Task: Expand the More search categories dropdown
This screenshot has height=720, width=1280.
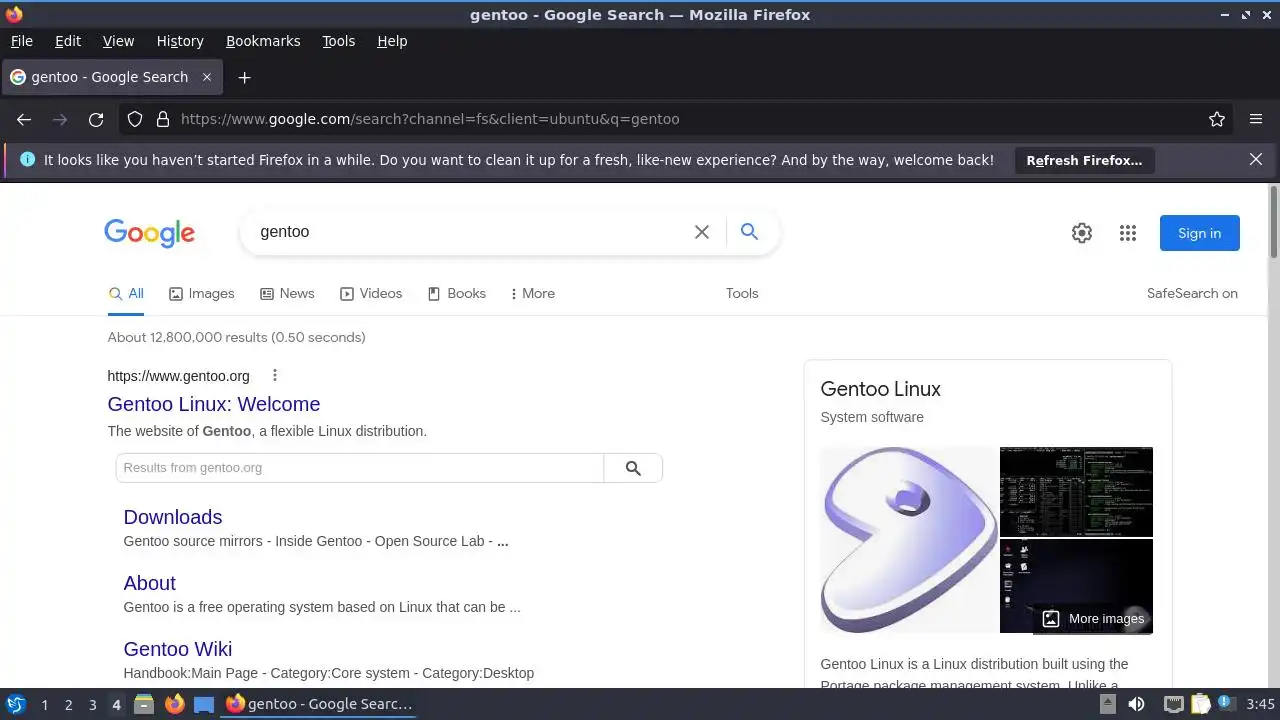Action: 532,293
